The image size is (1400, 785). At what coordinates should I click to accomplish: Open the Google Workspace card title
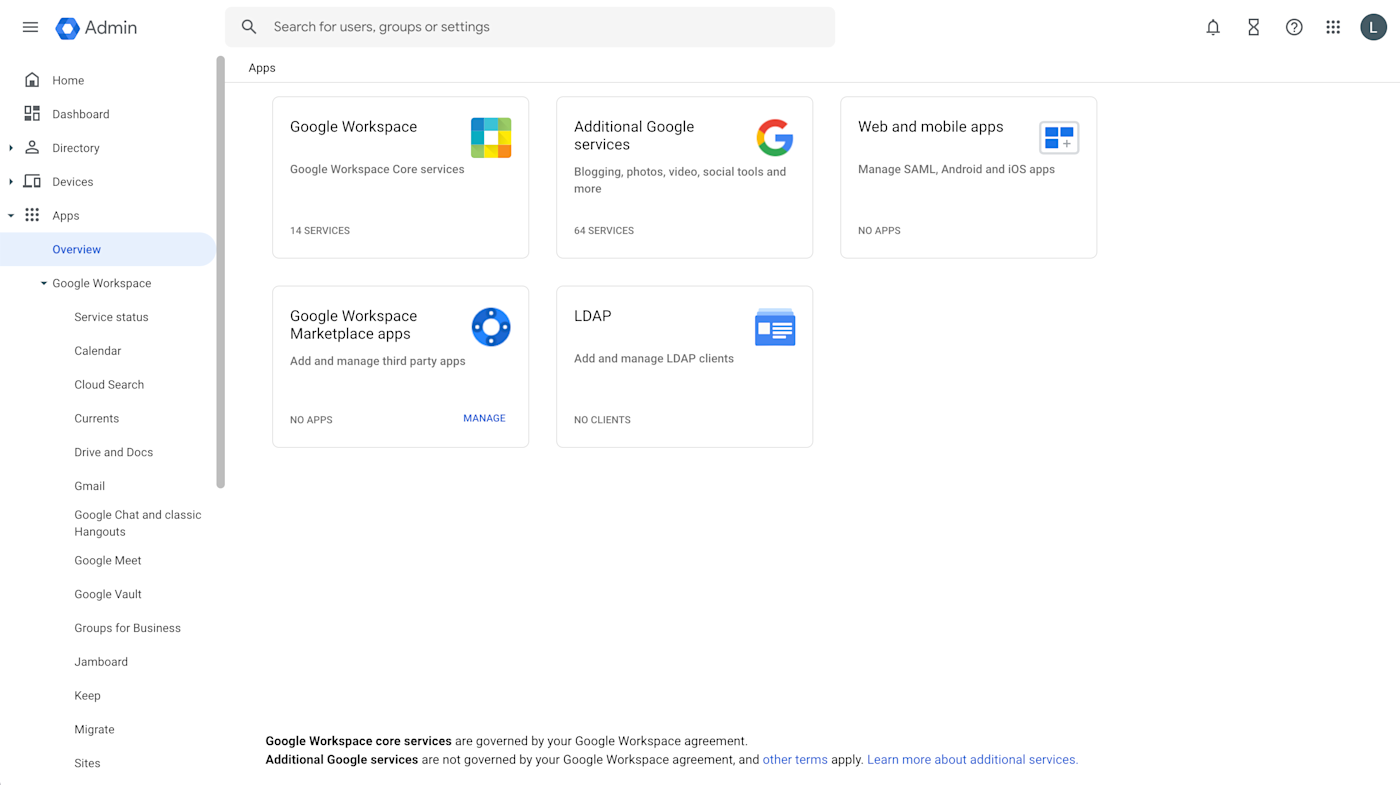(353, 127)
